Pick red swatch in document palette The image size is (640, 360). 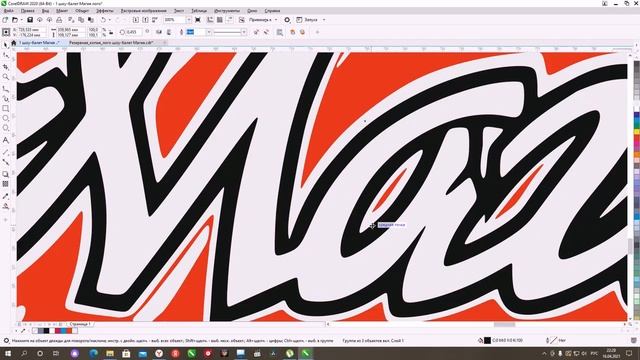tap(69, 331)
